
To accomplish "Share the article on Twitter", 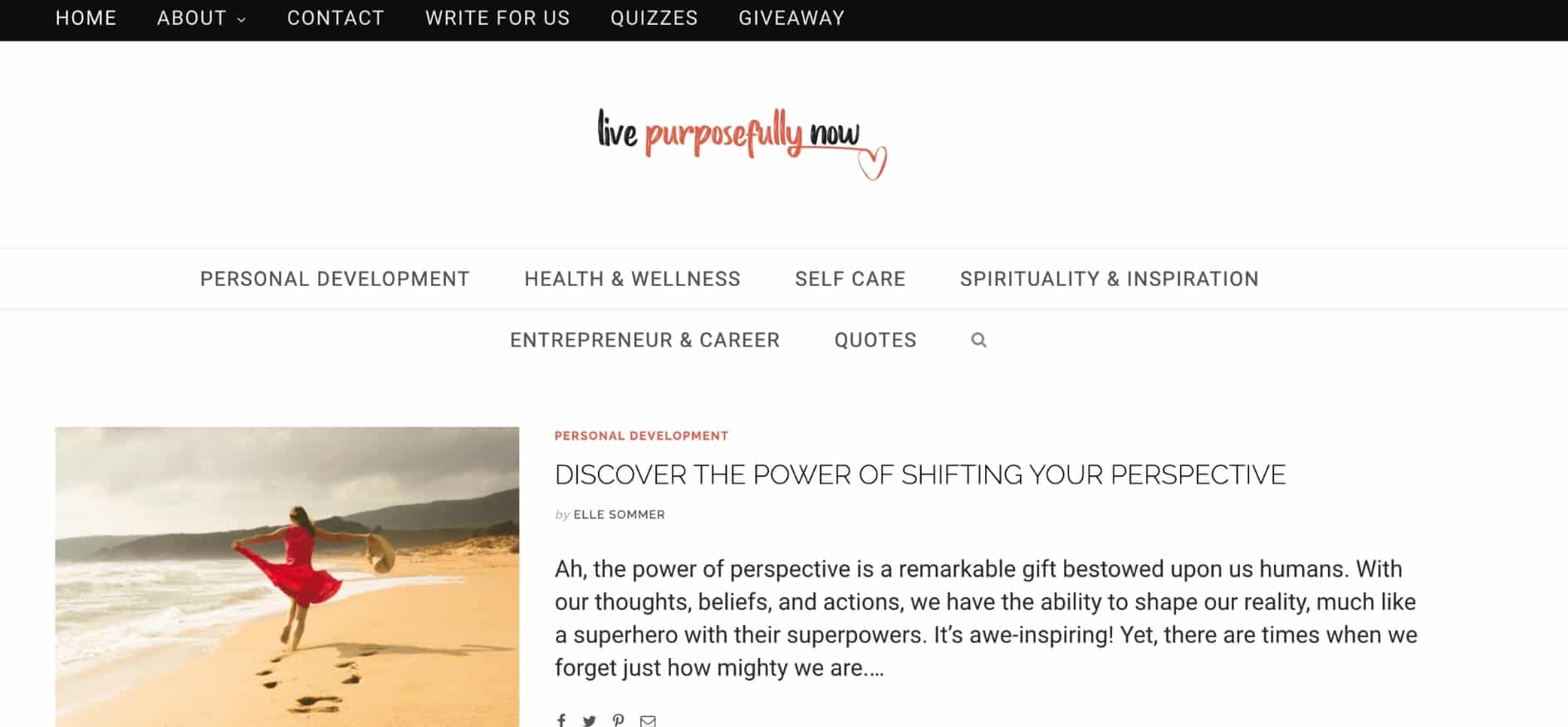I will pos(589,720).
